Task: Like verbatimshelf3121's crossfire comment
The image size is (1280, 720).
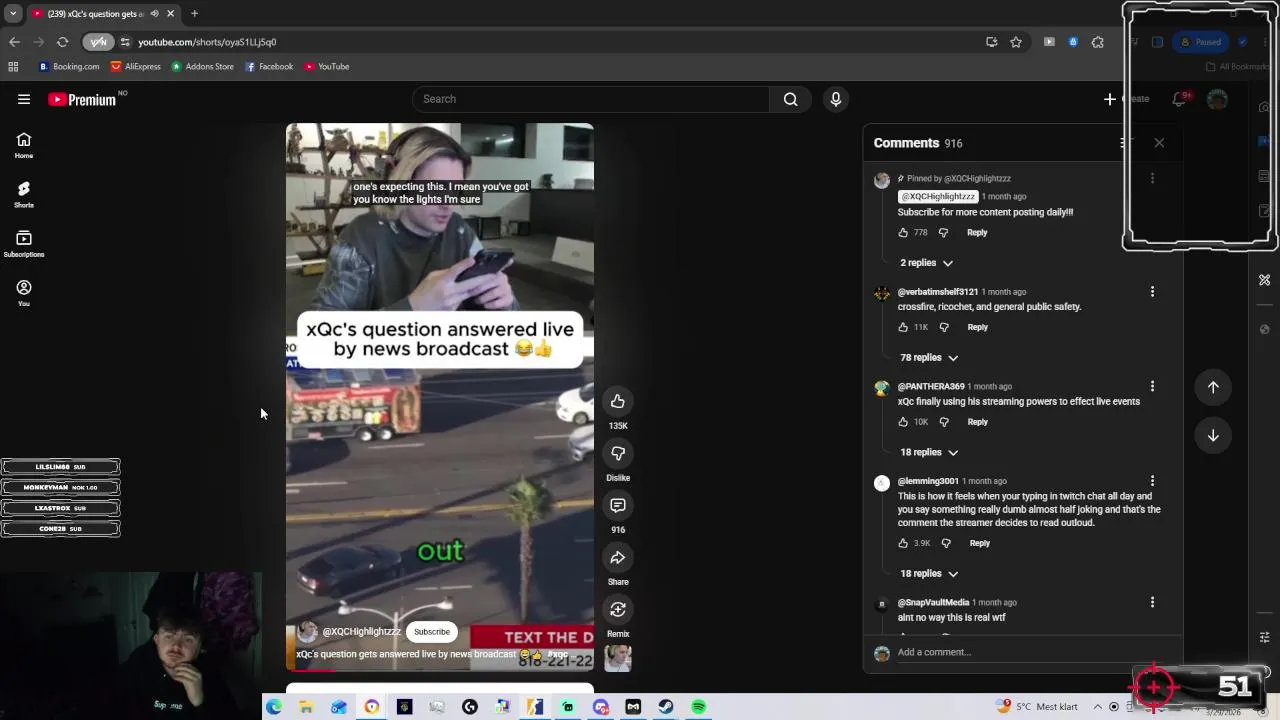Action: tap(903, 327)
